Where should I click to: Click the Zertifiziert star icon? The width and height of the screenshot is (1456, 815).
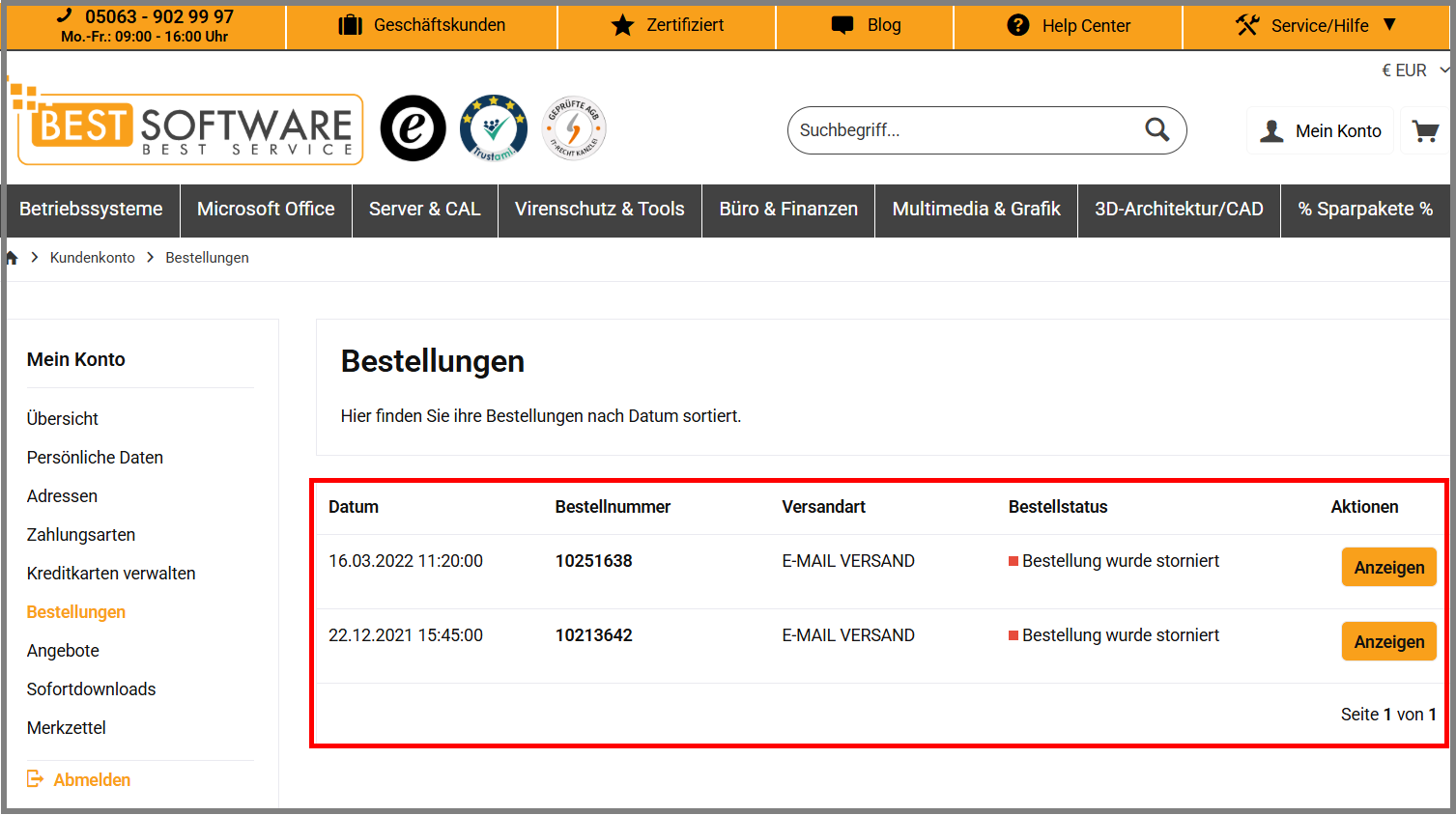coord(623,25)
